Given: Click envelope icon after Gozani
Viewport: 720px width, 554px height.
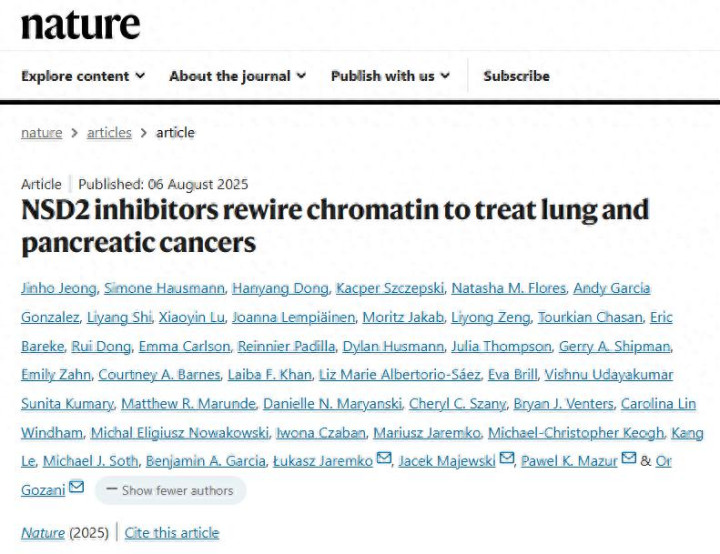Looking at the screenshot, I should (76, 487).
